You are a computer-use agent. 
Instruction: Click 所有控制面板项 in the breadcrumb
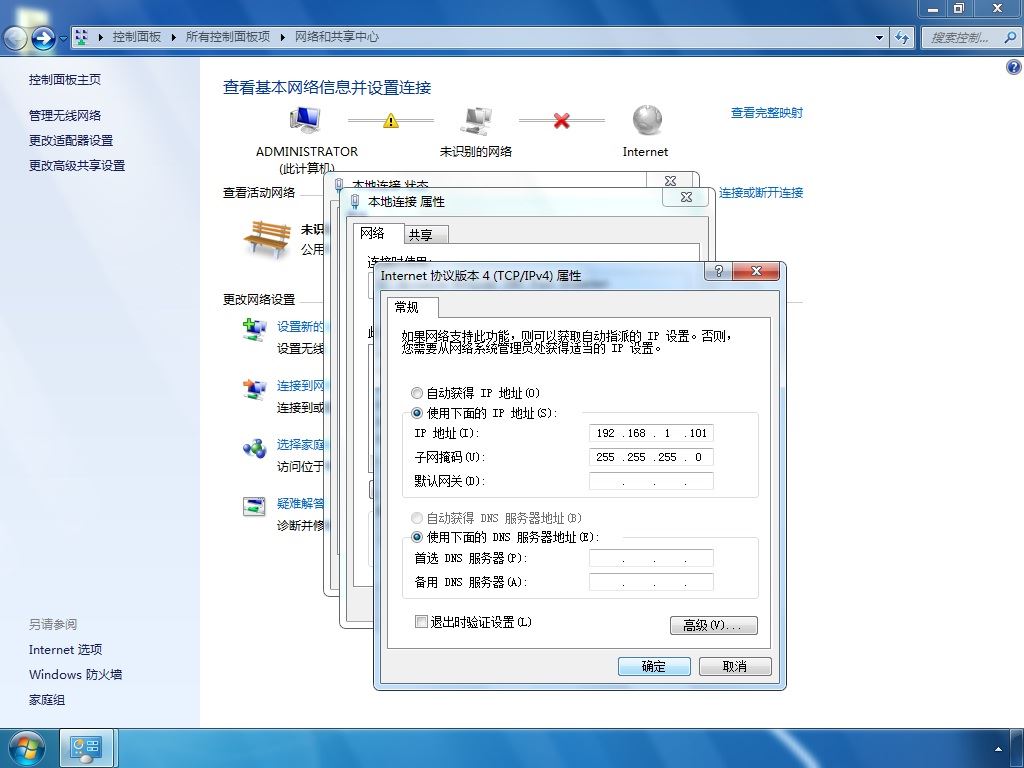[228, 37]
